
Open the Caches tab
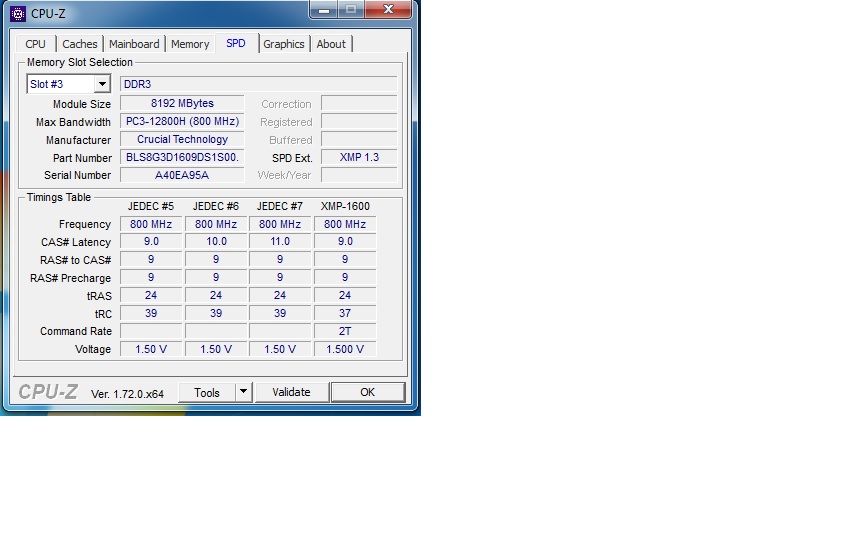click(x=80, y=44)
